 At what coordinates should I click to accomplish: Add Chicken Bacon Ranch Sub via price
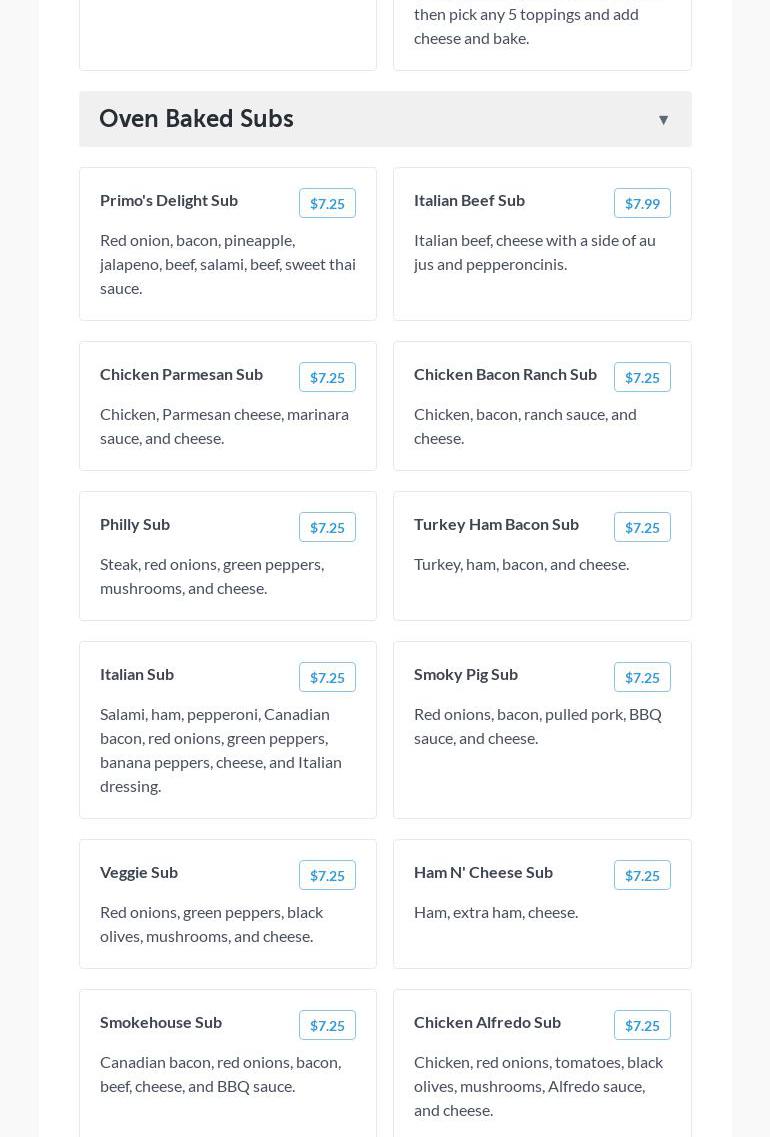click(642, 377)
